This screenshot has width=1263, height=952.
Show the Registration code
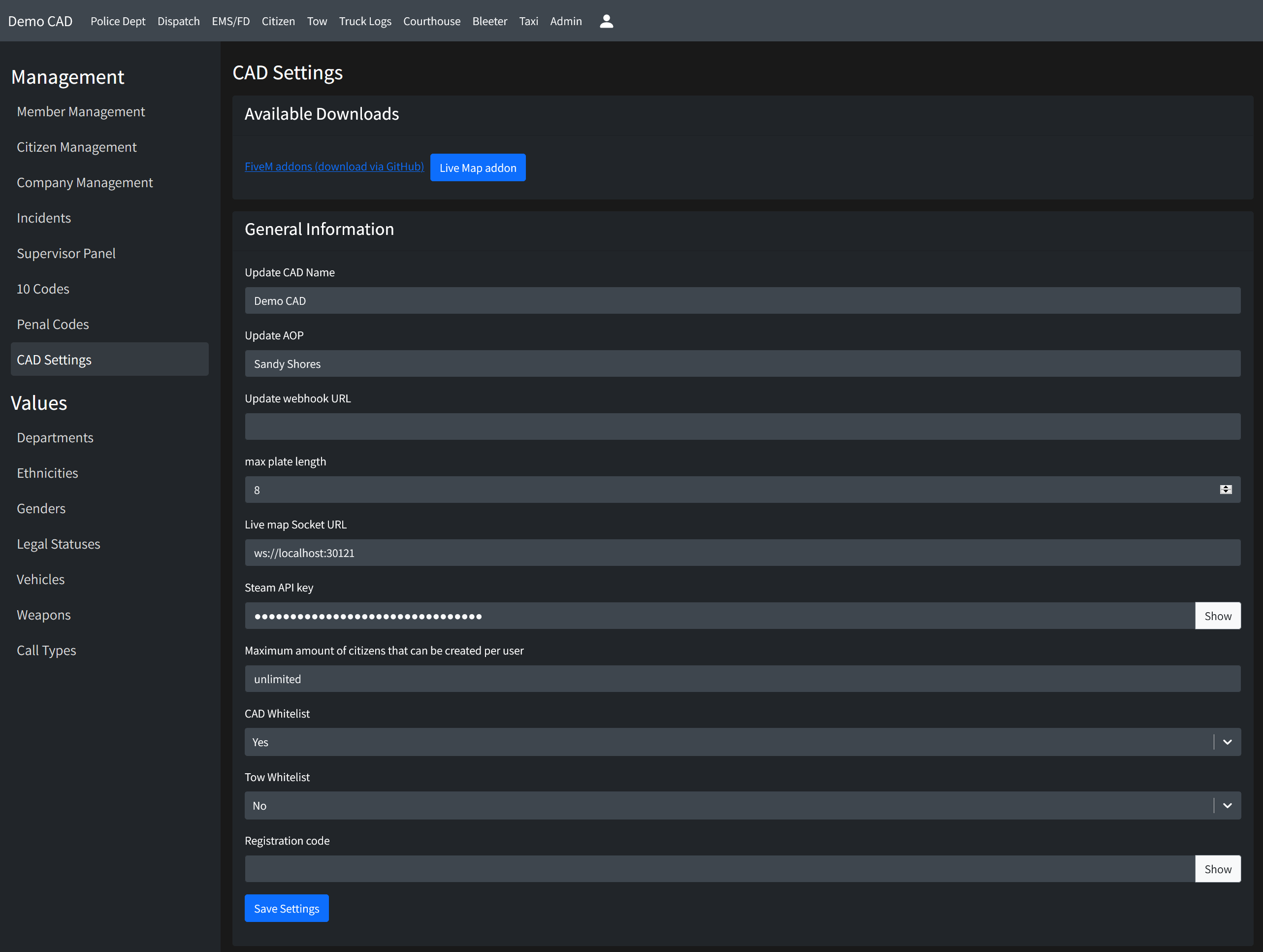tap(1217, 869)
